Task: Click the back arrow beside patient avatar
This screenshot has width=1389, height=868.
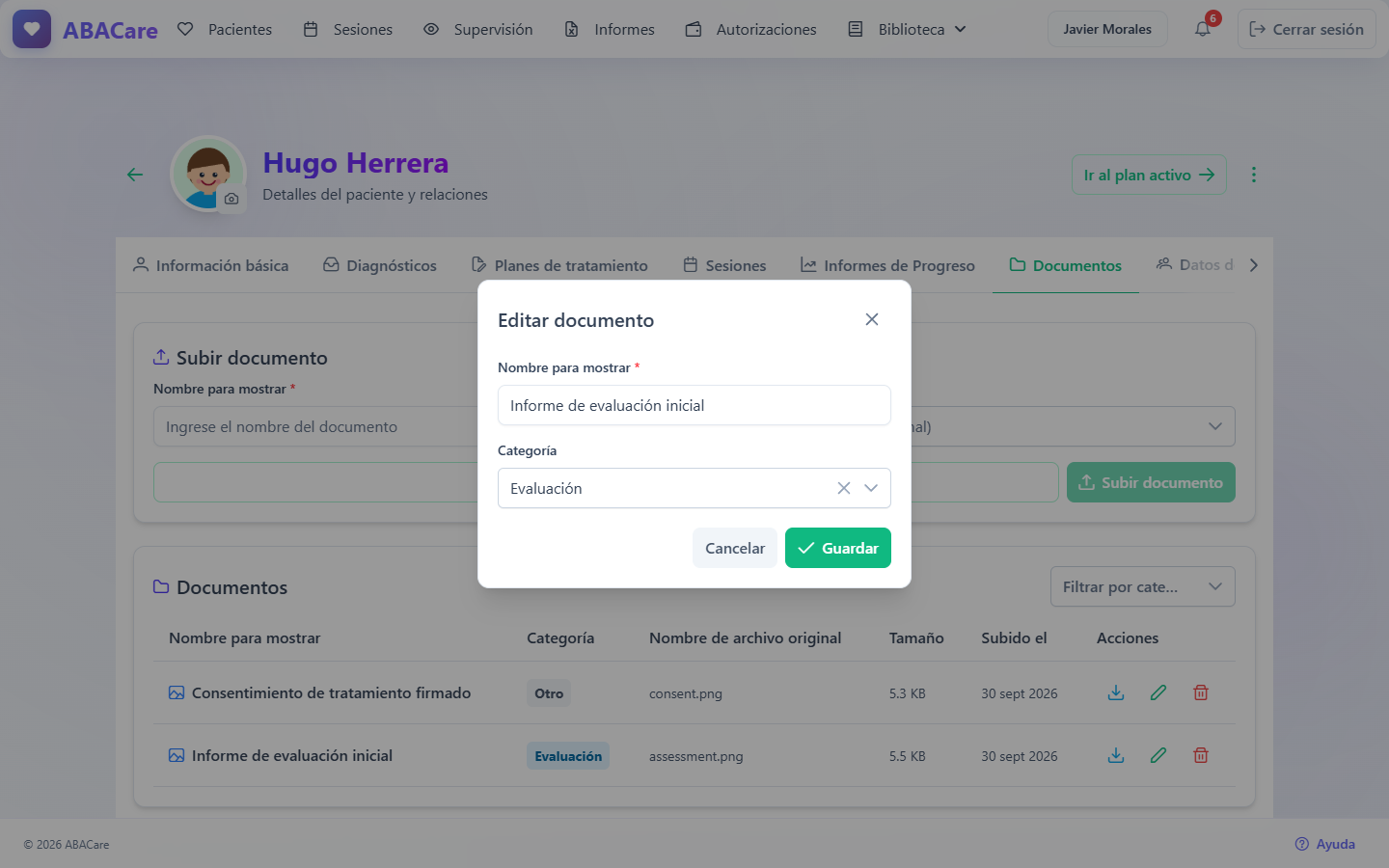Action: pyautogui.click(x=135, y=175)
